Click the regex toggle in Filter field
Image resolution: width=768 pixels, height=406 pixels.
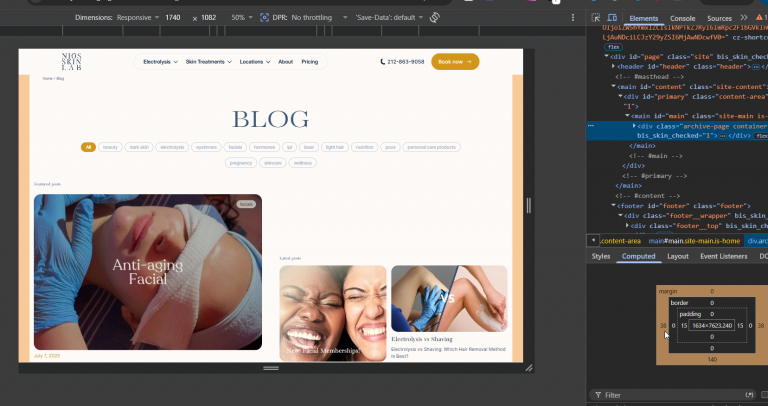click(749, 395)
